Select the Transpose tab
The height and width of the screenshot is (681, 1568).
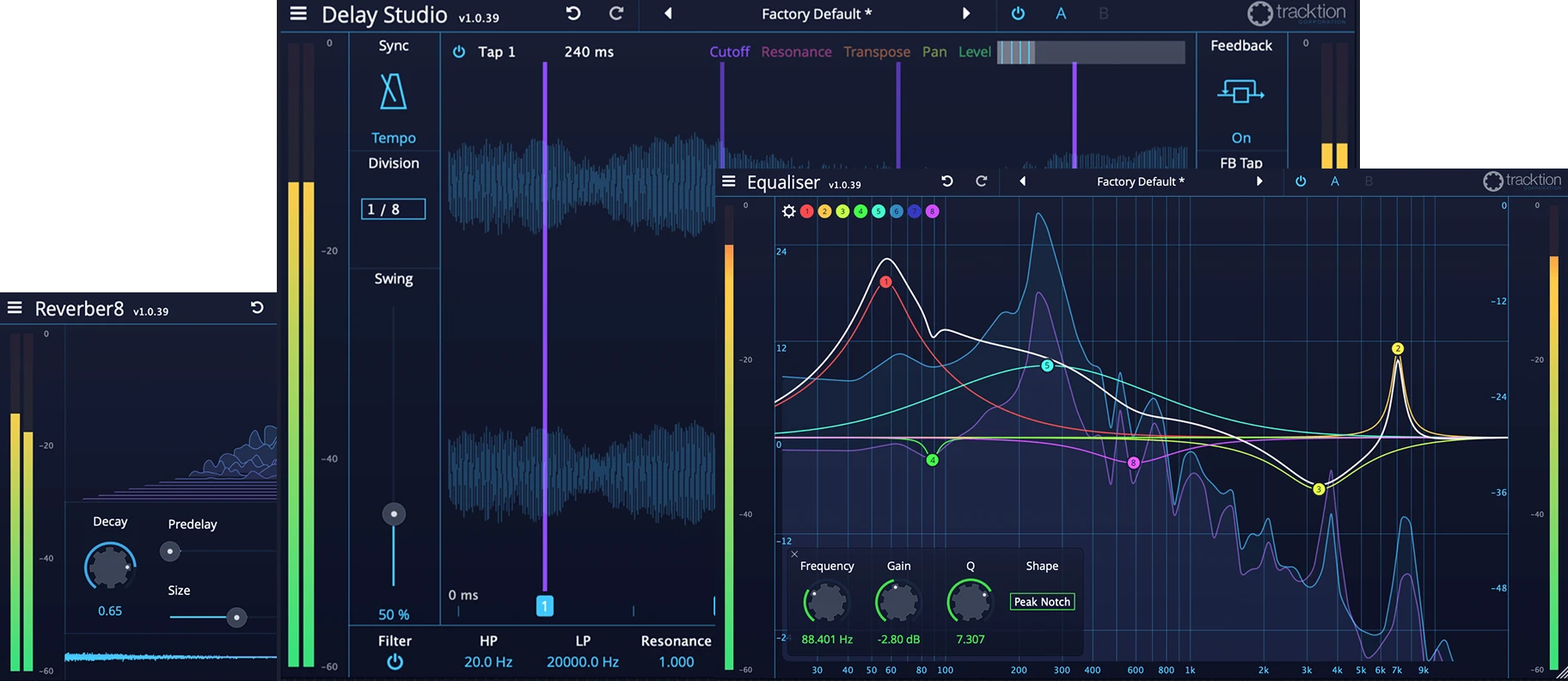(x=877, y=52)
